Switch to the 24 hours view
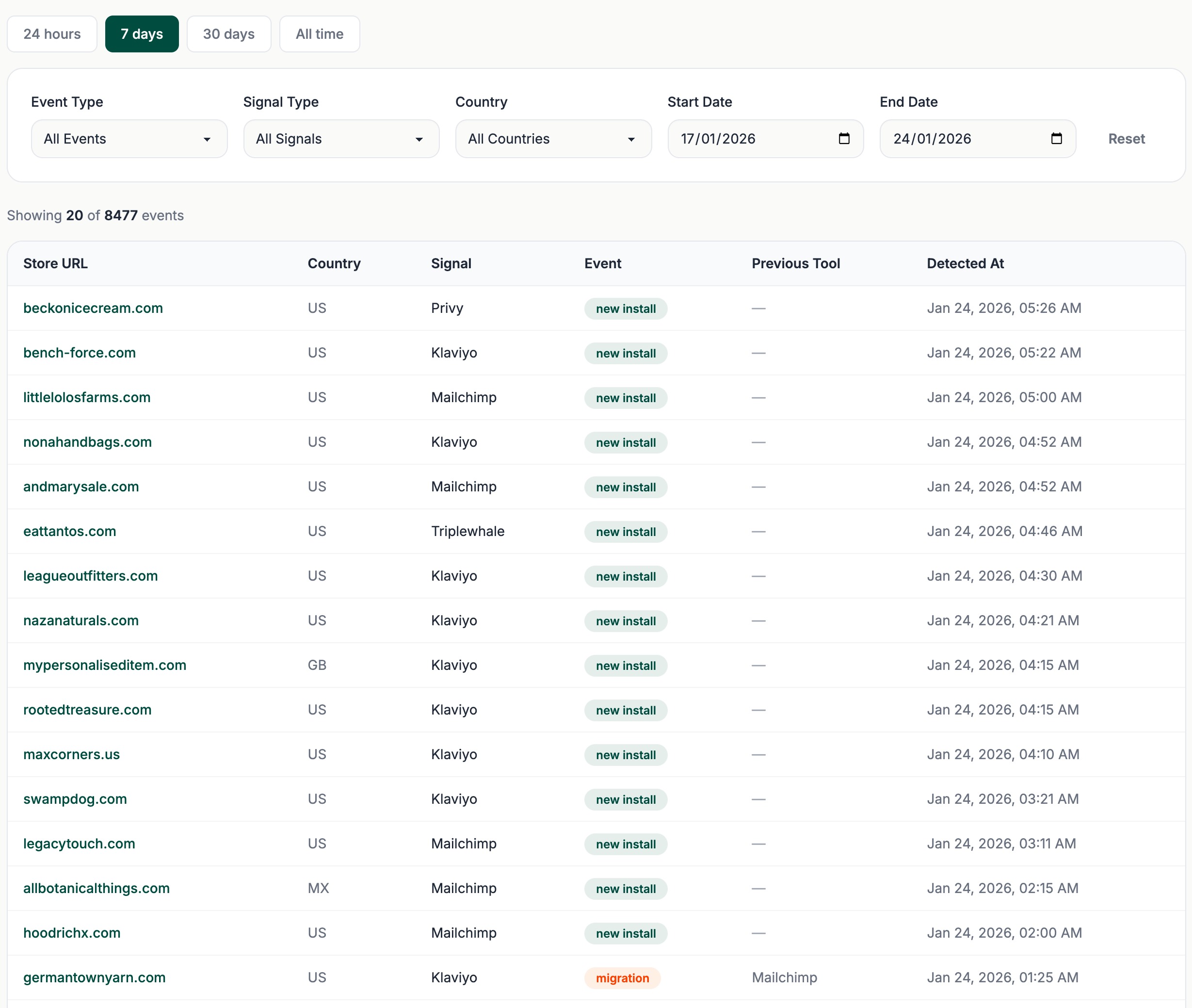The image size is (1192, 1008). click(52, 34)
